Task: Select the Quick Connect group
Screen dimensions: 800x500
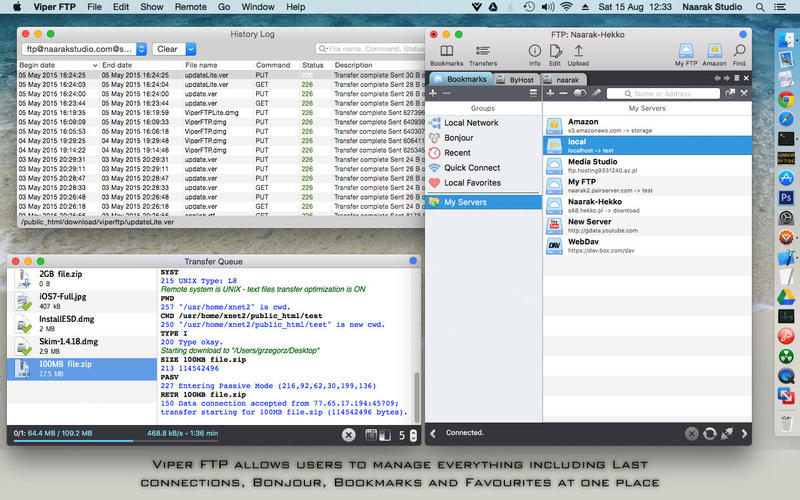Action: 473,168
